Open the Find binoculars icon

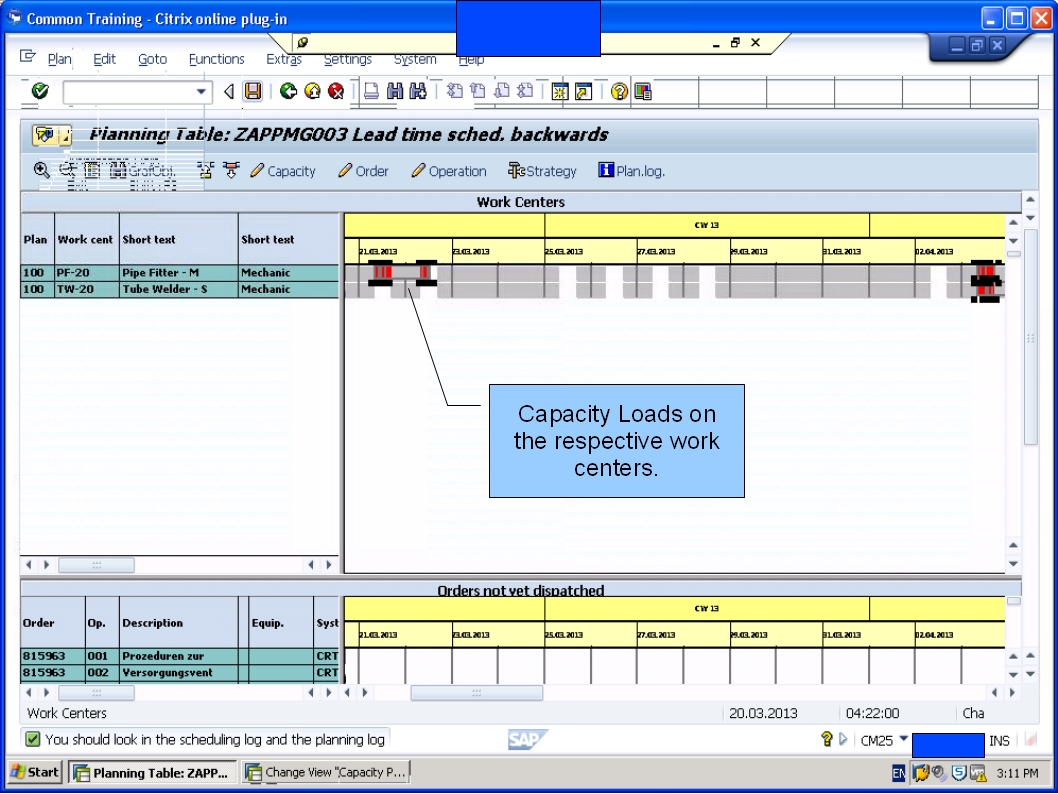pyautogui.click(x=394, y=91)
